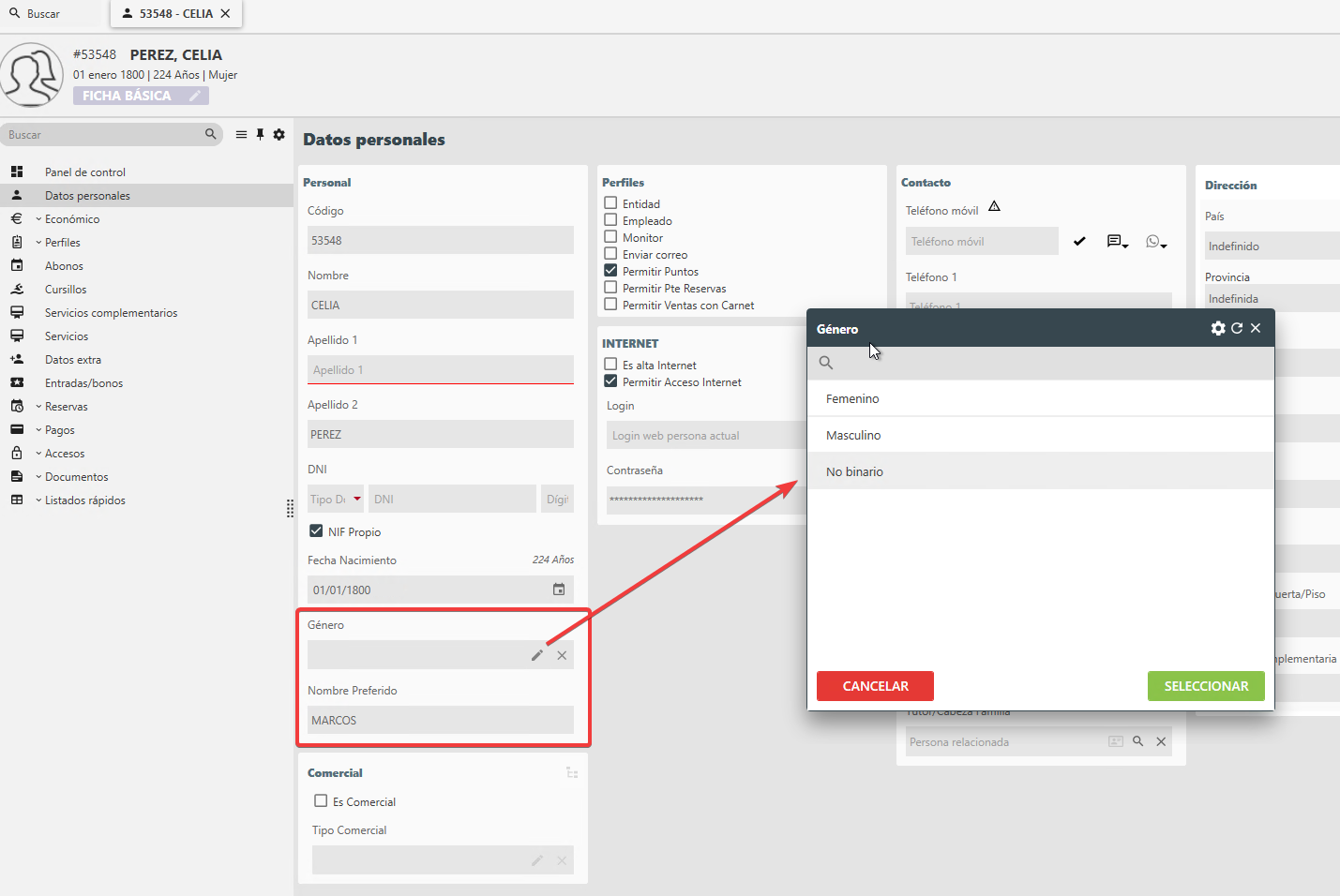This screenshot has width=1340, height=896.
Task: Close the 53548 - CELIA tab
Action: pos(225,14)
